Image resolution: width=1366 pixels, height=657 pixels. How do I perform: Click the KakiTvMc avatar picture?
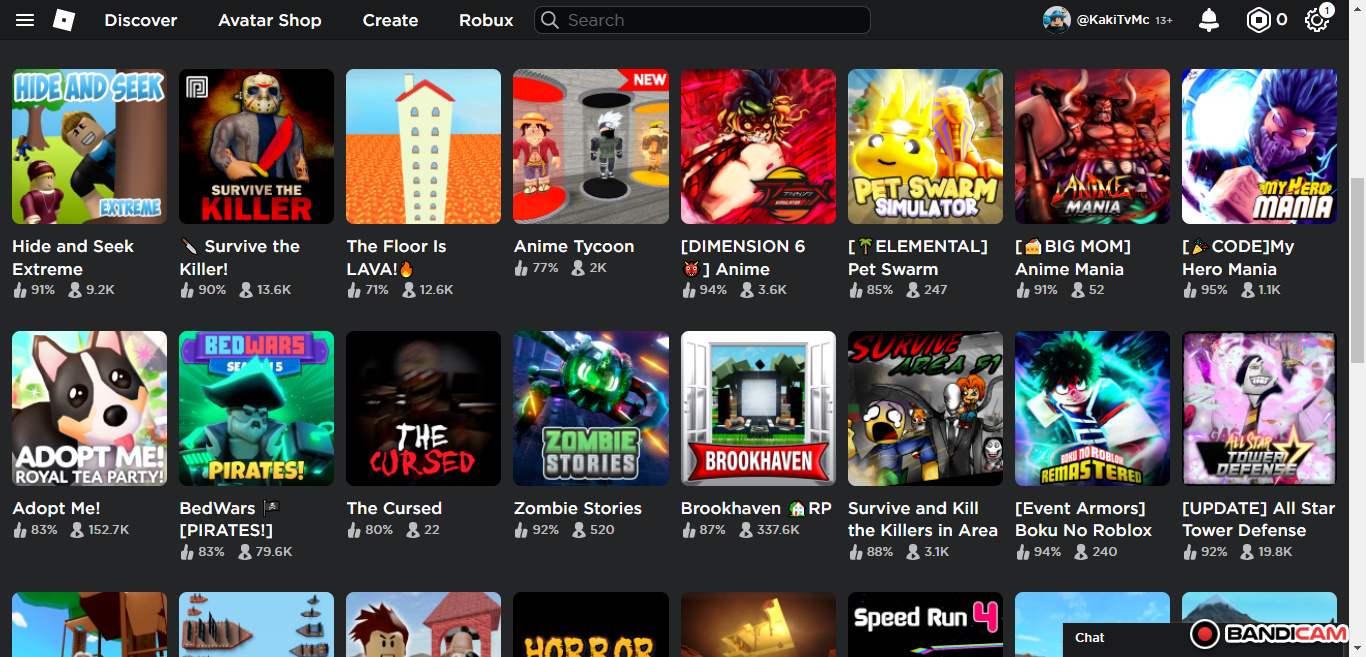click(1056, 20)
